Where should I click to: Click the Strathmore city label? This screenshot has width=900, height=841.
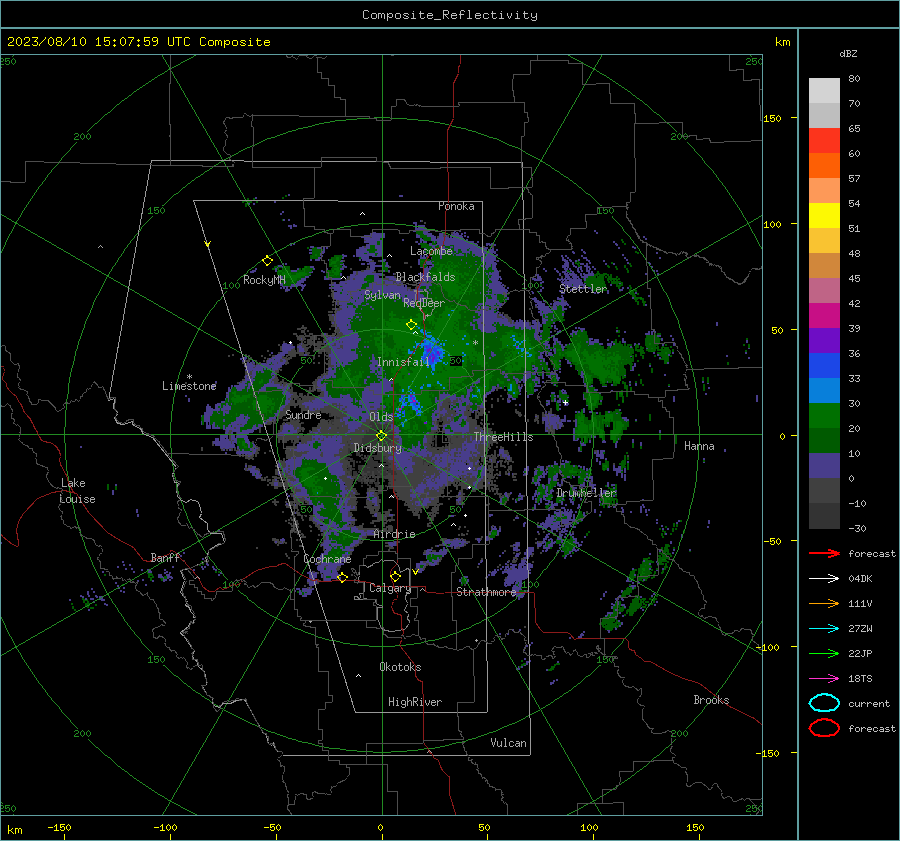486,592
